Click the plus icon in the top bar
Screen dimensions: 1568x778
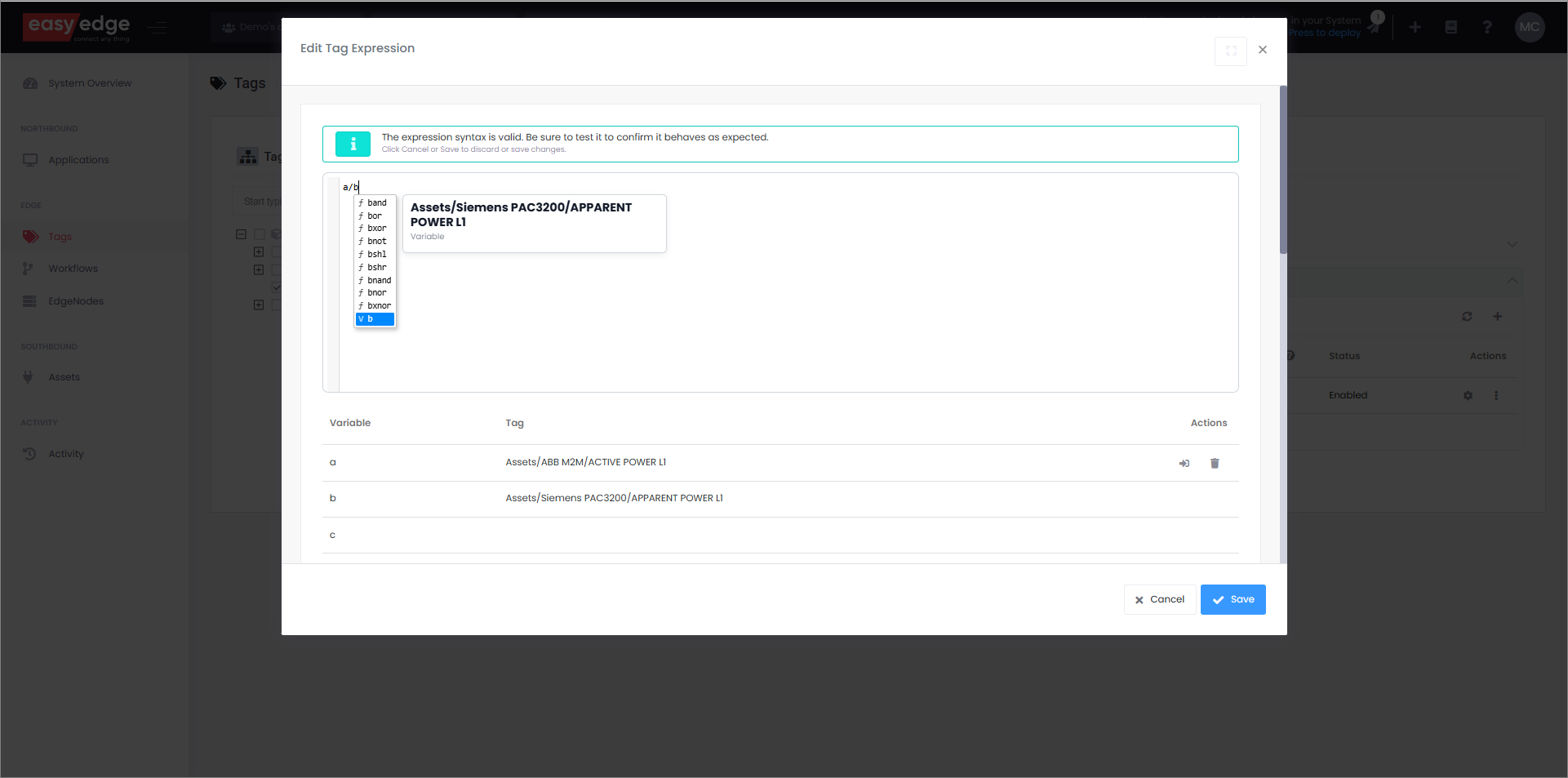pyautogui.click(x=1415, y=28)
